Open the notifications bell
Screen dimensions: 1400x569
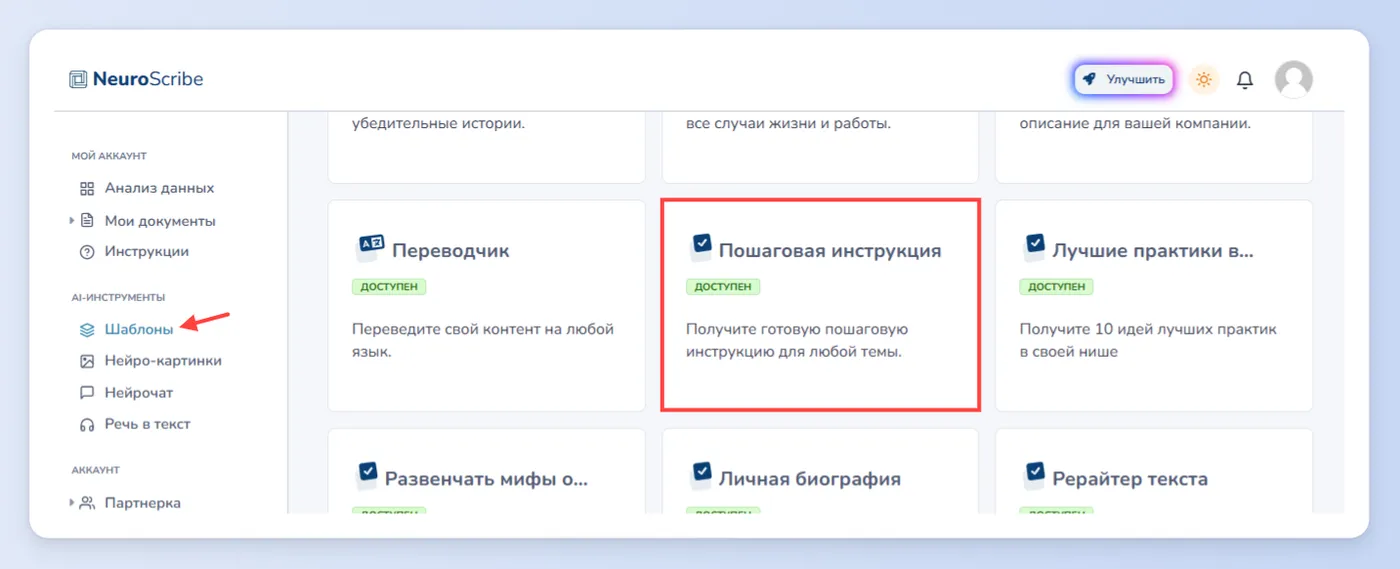(x=1245, y=80)
